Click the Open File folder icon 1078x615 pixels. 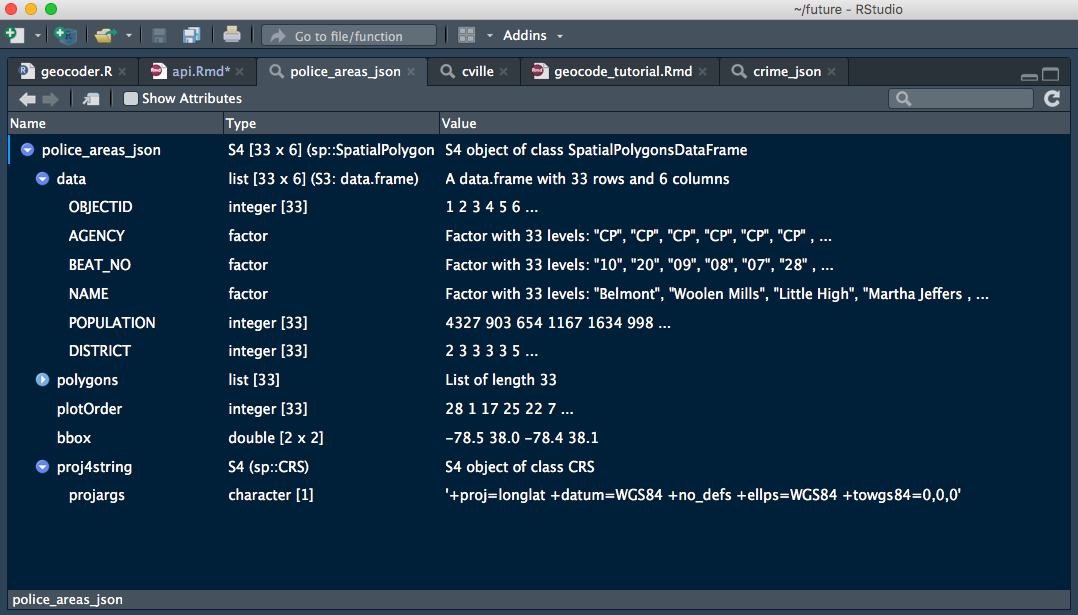coord(105,35)
